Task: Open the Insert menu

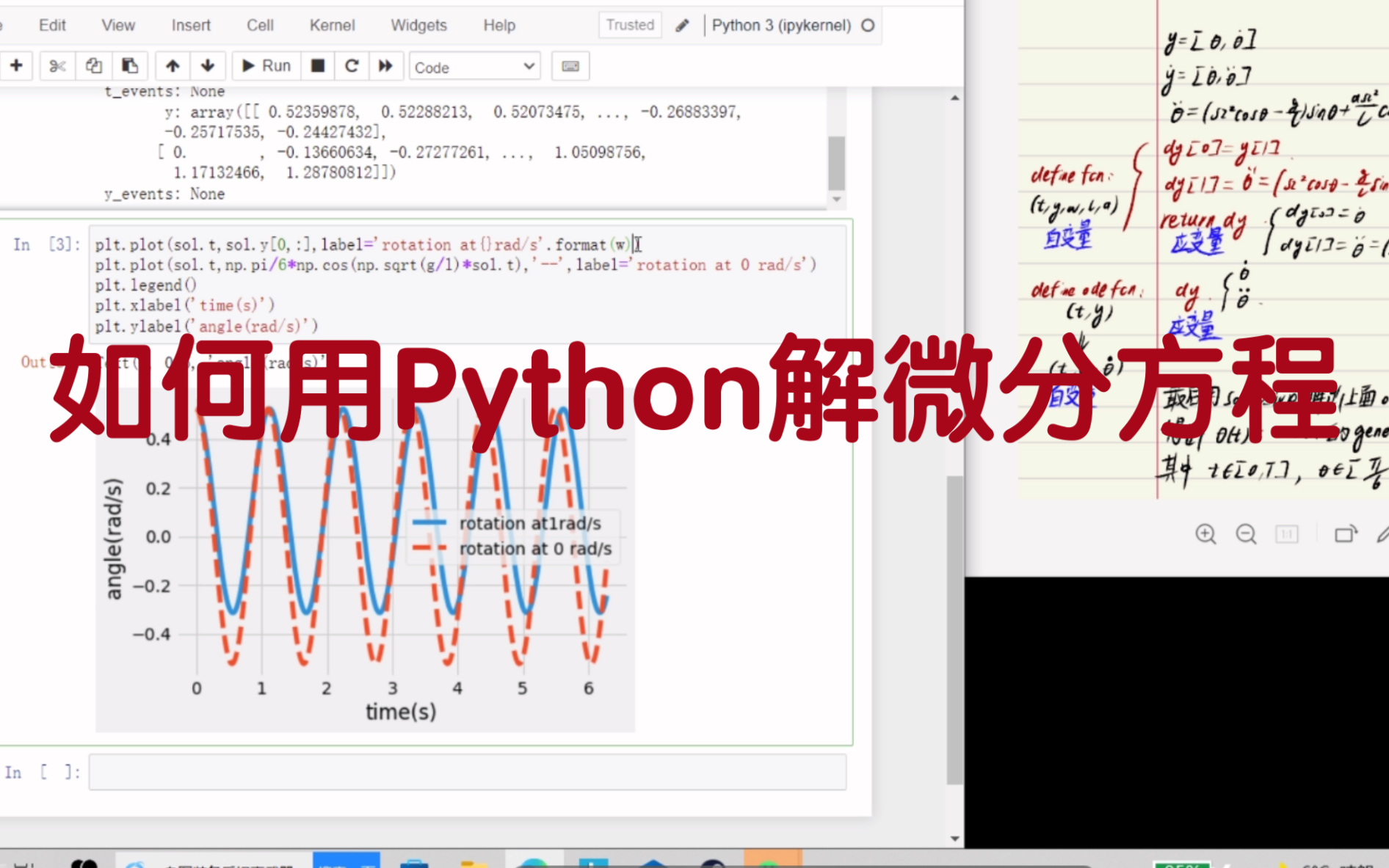Action: click(191, 25)
